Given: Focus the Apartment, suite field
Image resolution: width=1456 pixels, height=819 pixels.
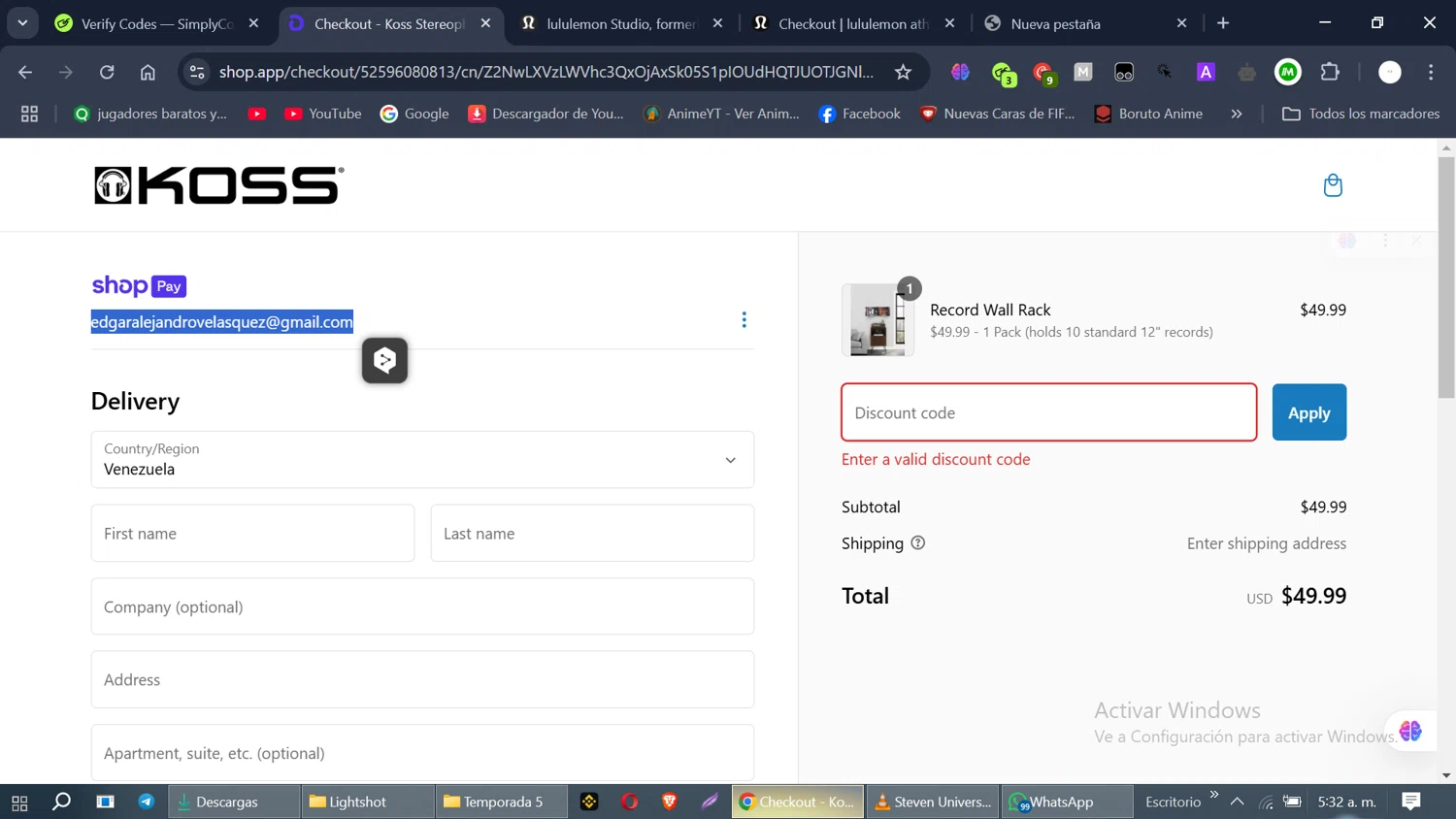Looking at the screenshot, I should tap(422, 753).
